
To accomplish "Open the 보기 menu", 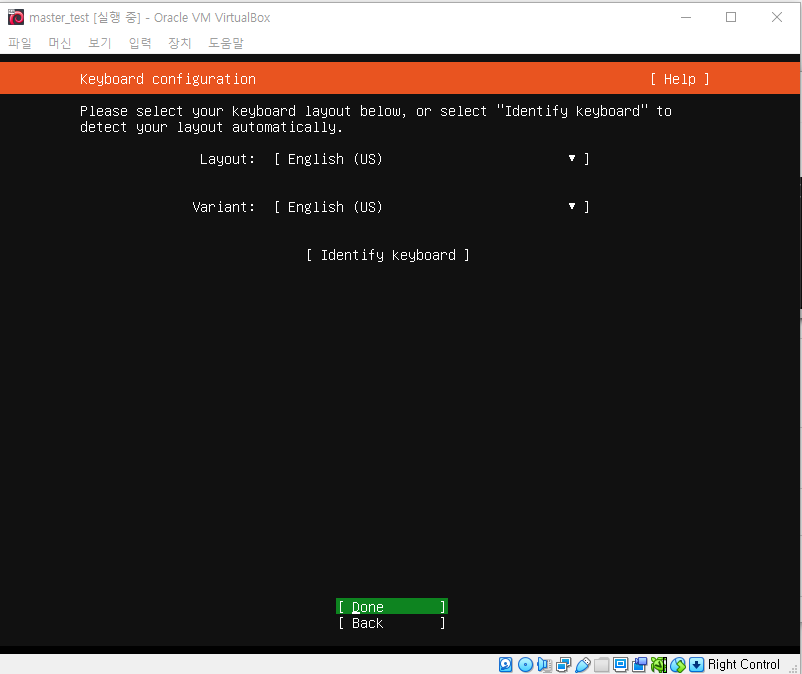I will [x=100, y=43].
